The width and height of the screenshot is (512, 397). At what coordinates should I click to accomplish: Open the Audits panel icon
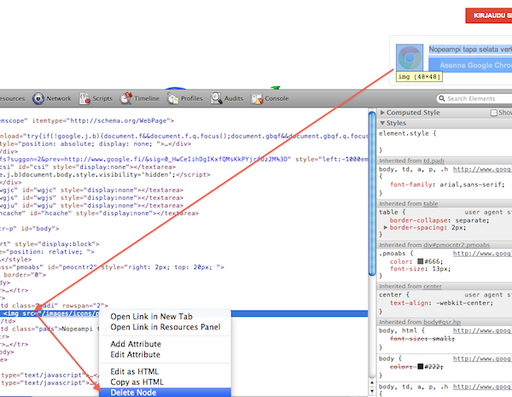tap(216, 99)
